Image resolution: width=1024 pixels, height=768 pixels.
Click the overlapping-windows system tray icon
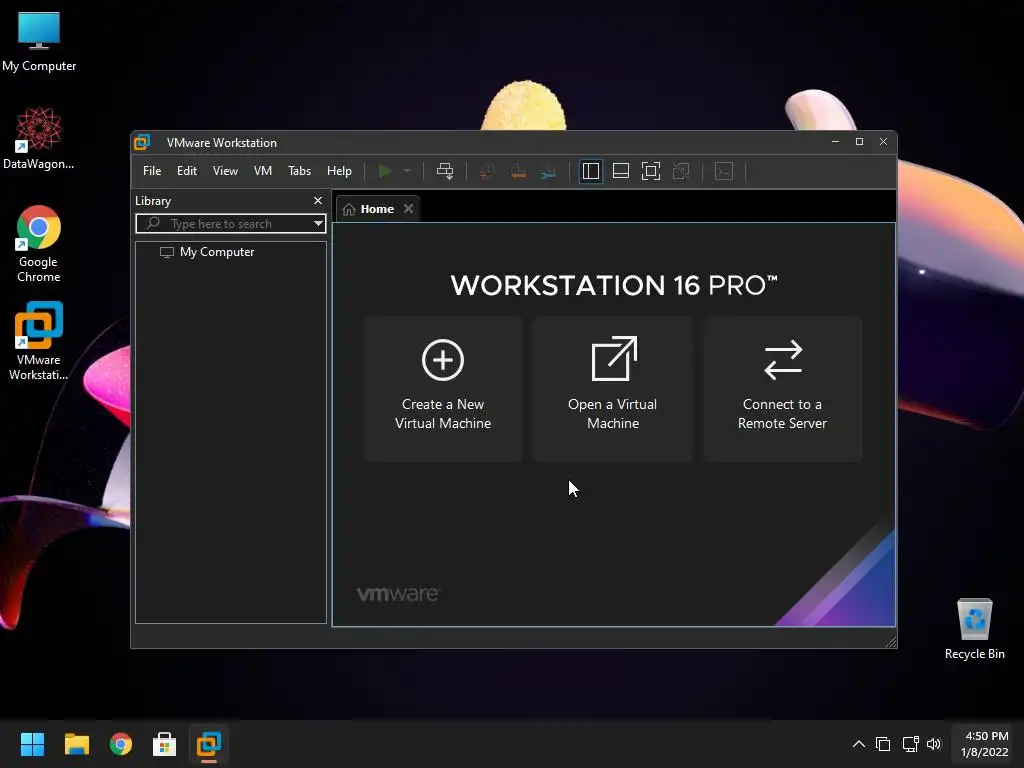point(883,744)
